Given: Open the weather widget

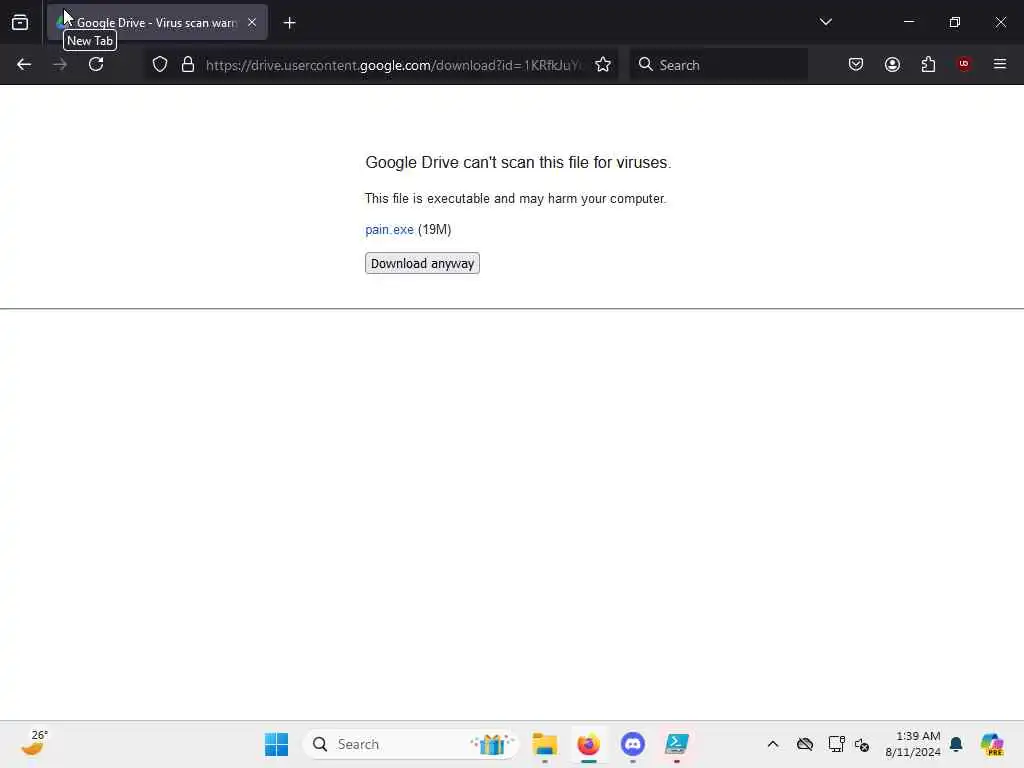Looking at the screenshot, I should 34,744.
